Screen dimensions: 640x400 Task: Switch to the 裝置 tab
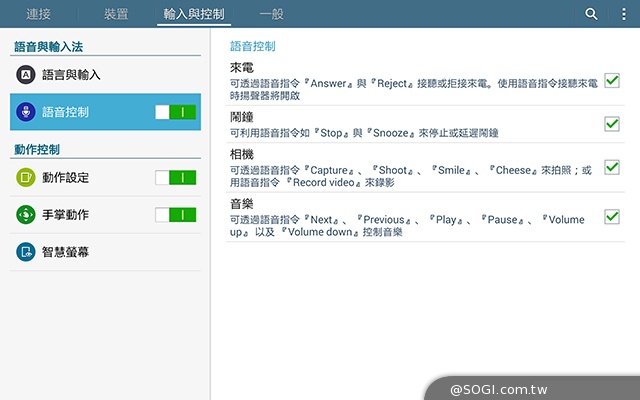pos(116,14)
